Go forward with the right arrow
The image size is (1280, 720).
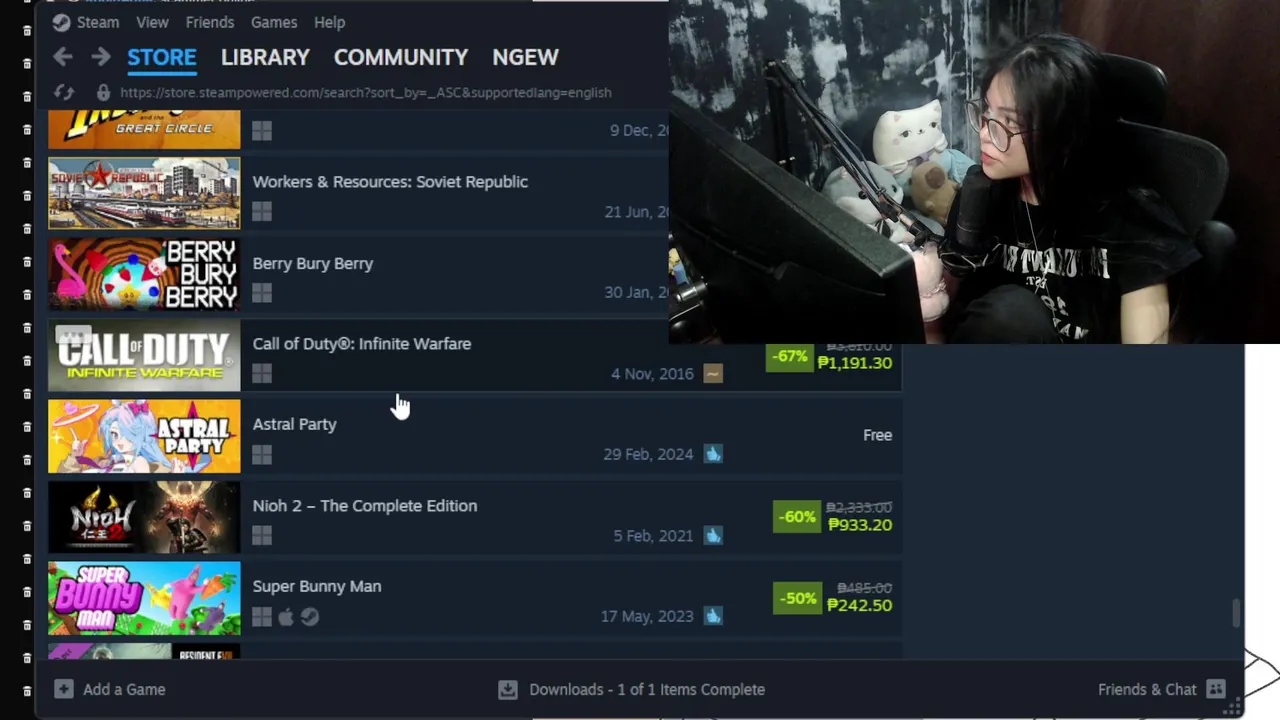click(100, 57)
